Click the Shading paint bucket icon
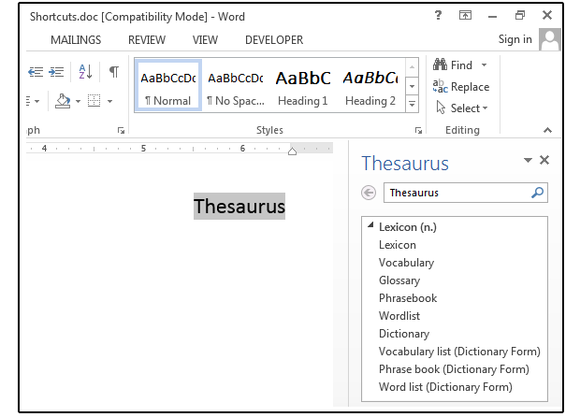The image size is (580, 417). 63,101
